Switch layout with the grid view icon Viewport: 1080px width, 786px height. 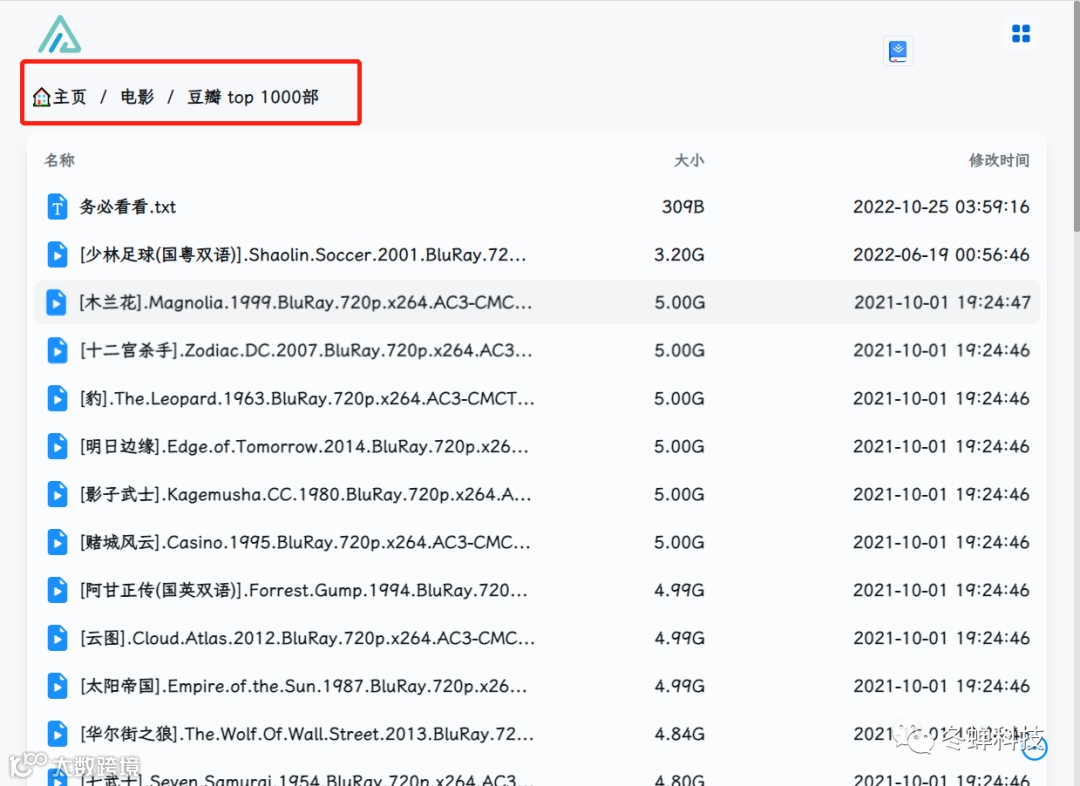[1021, 33]
